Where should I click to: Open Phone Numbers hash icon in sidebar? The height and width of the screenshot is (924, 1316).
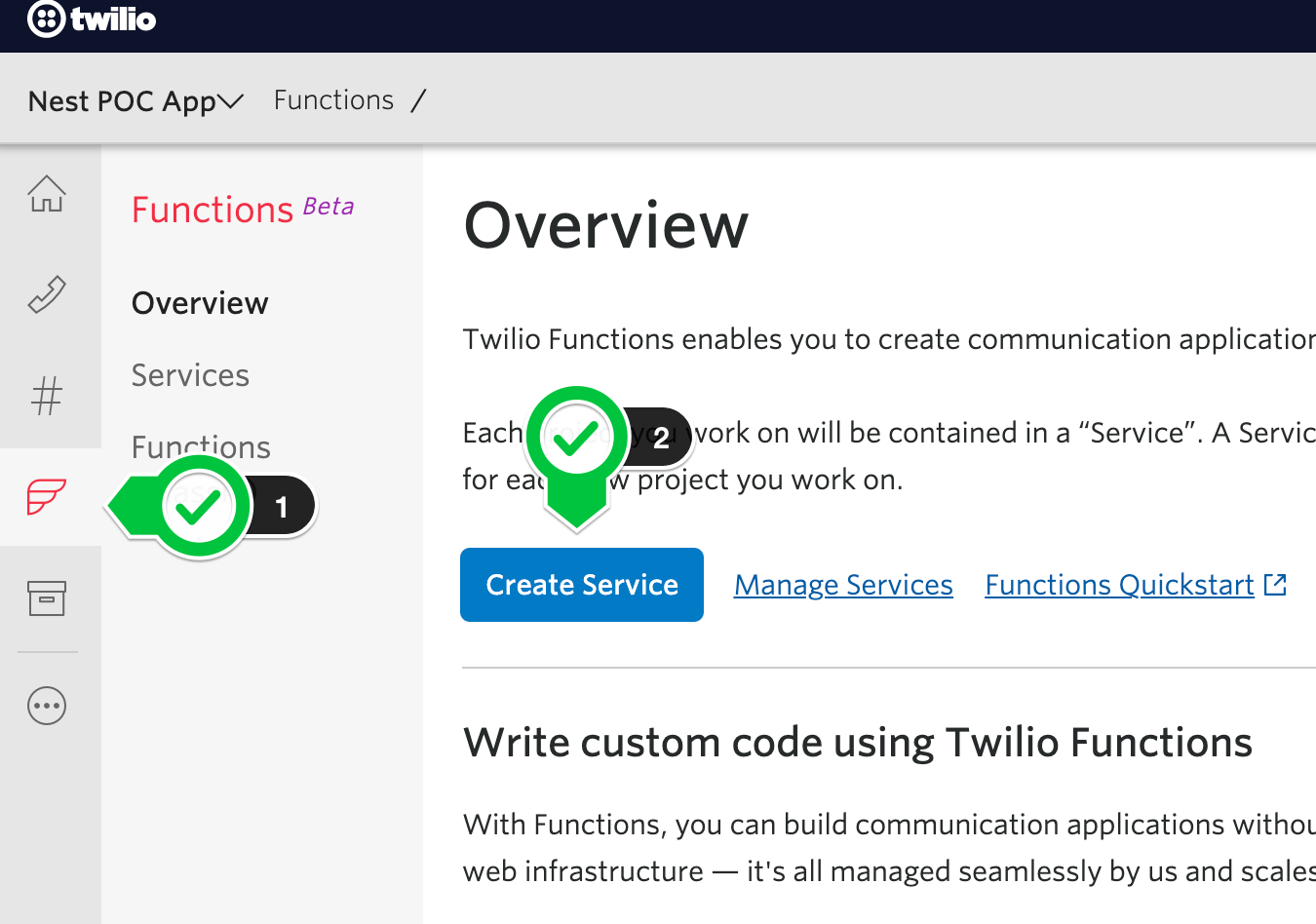click(x=47, y=396)
